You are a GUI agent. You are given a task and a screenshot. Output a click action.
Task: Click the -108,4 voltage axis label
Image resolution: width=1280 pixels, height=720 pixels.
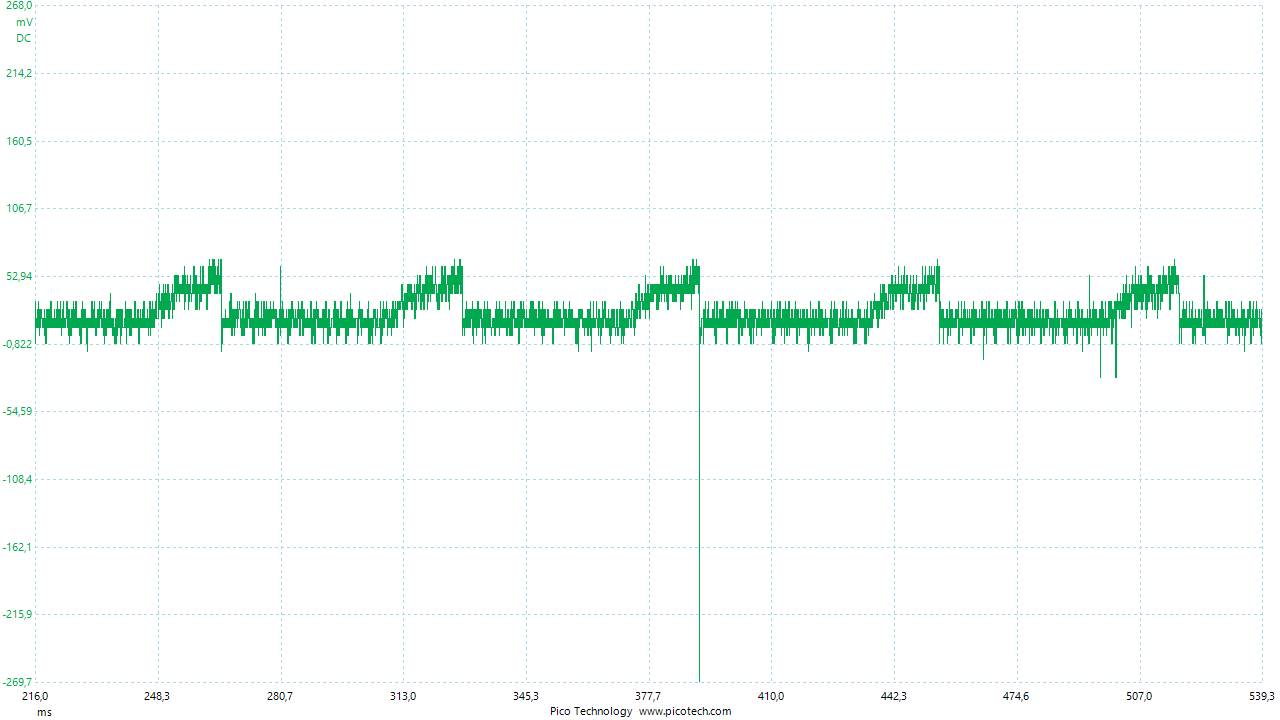coord(17,479)
